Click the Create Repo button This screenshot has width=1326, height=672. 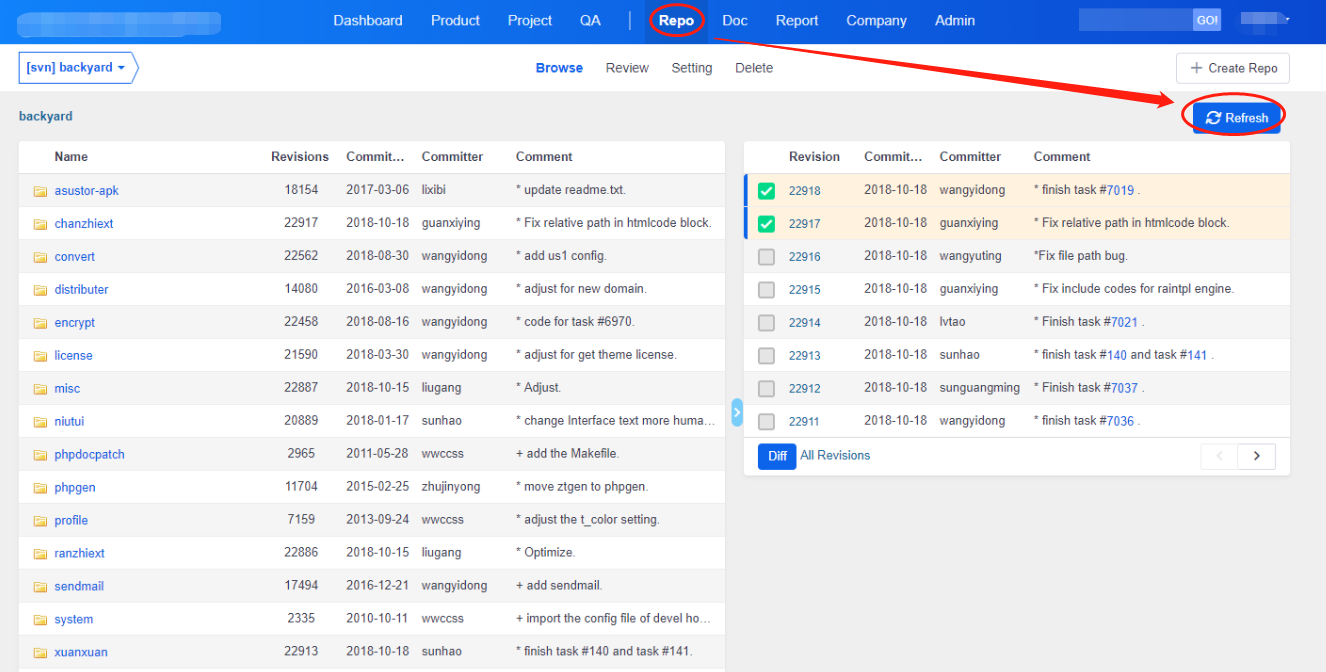1233,68
